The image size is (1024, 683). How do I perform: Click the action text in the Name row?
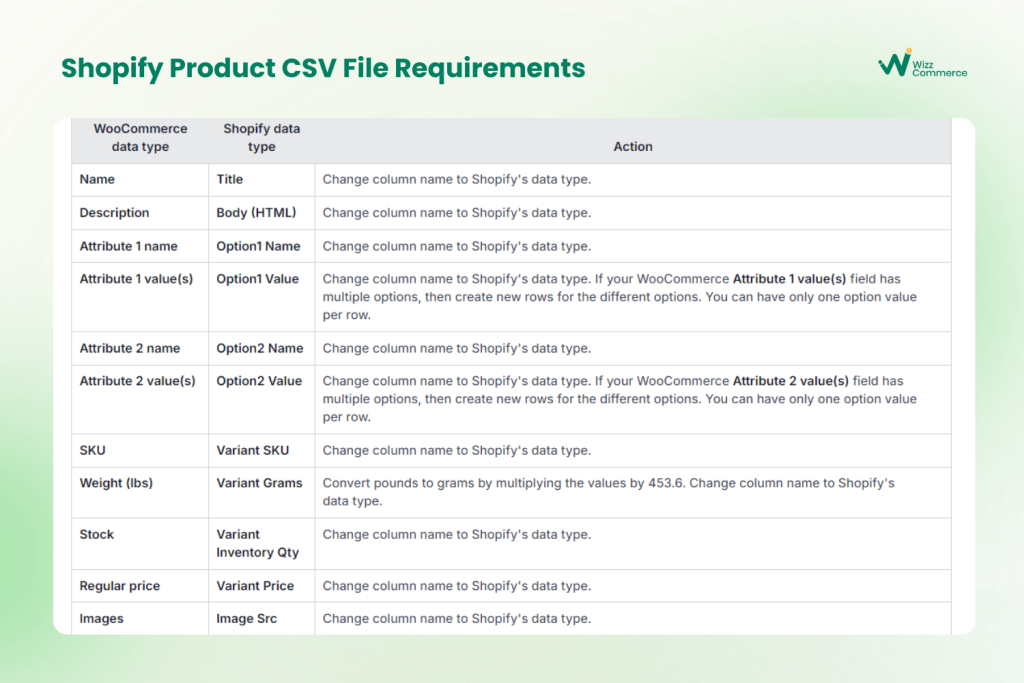click(x=456, y=180)
